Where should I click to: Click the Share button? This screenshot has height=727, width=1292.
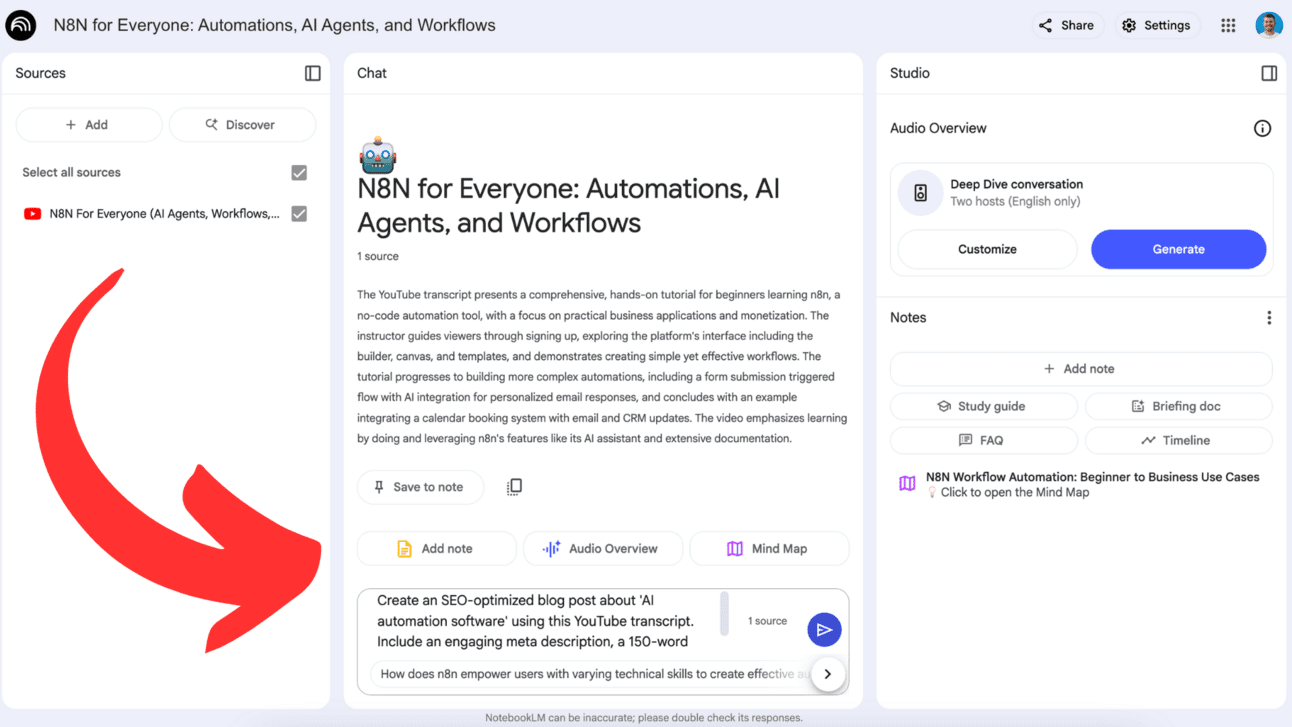click(x=1067, y=25)
